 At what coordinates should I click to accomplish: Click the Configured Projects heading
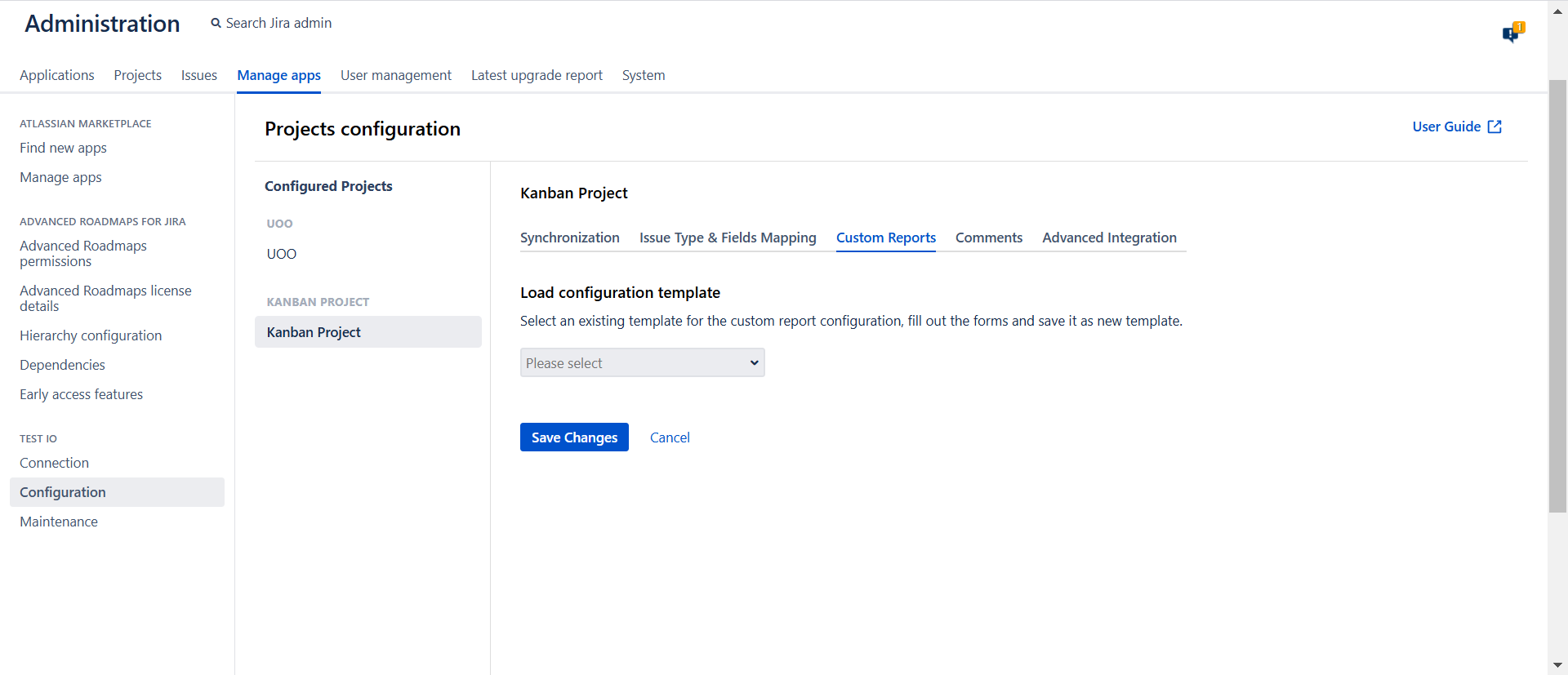click(x=328, y=186)
